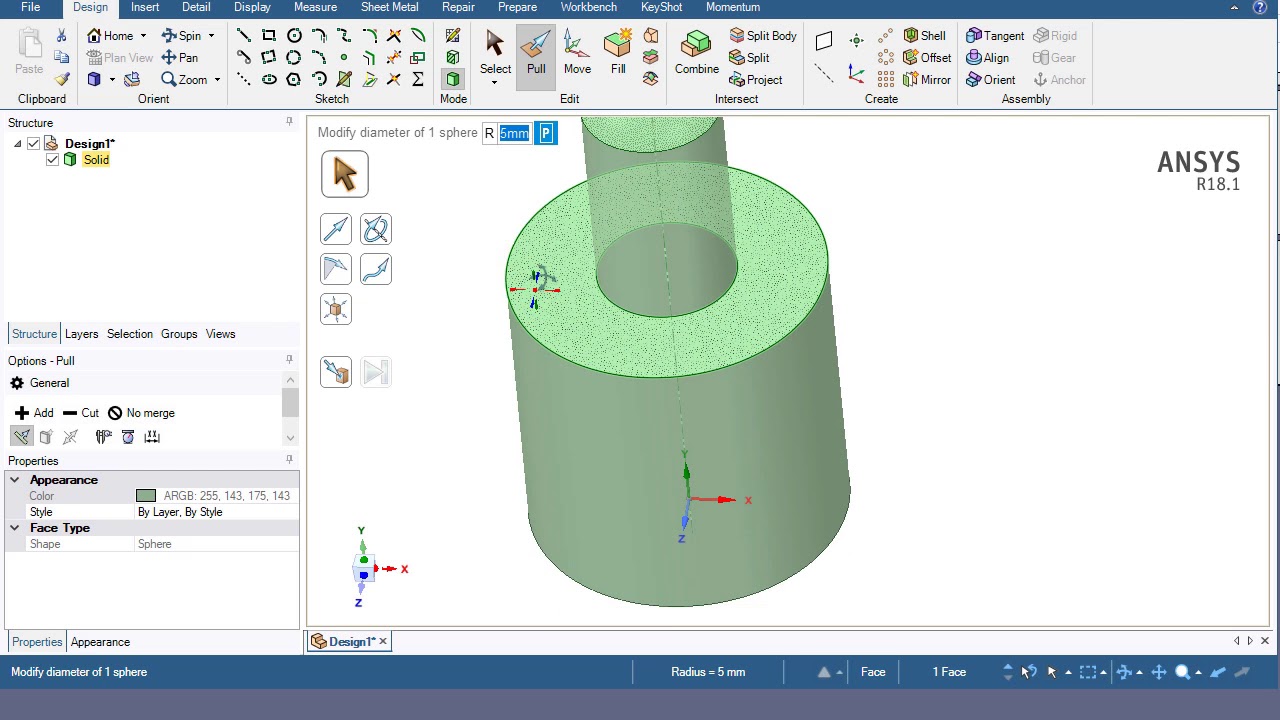Open the Zoom dropdown arrow

pos(217,80)
